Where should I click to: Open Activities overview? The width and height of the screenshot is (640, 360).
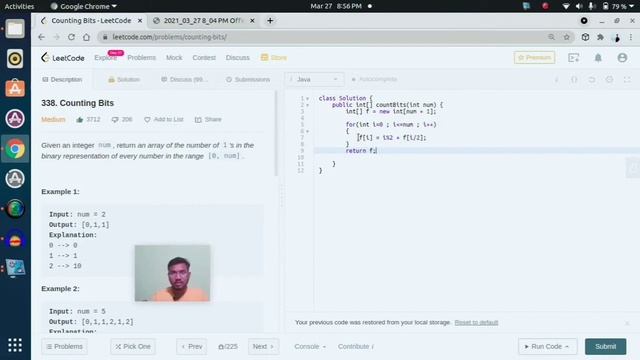click(19, 6)
